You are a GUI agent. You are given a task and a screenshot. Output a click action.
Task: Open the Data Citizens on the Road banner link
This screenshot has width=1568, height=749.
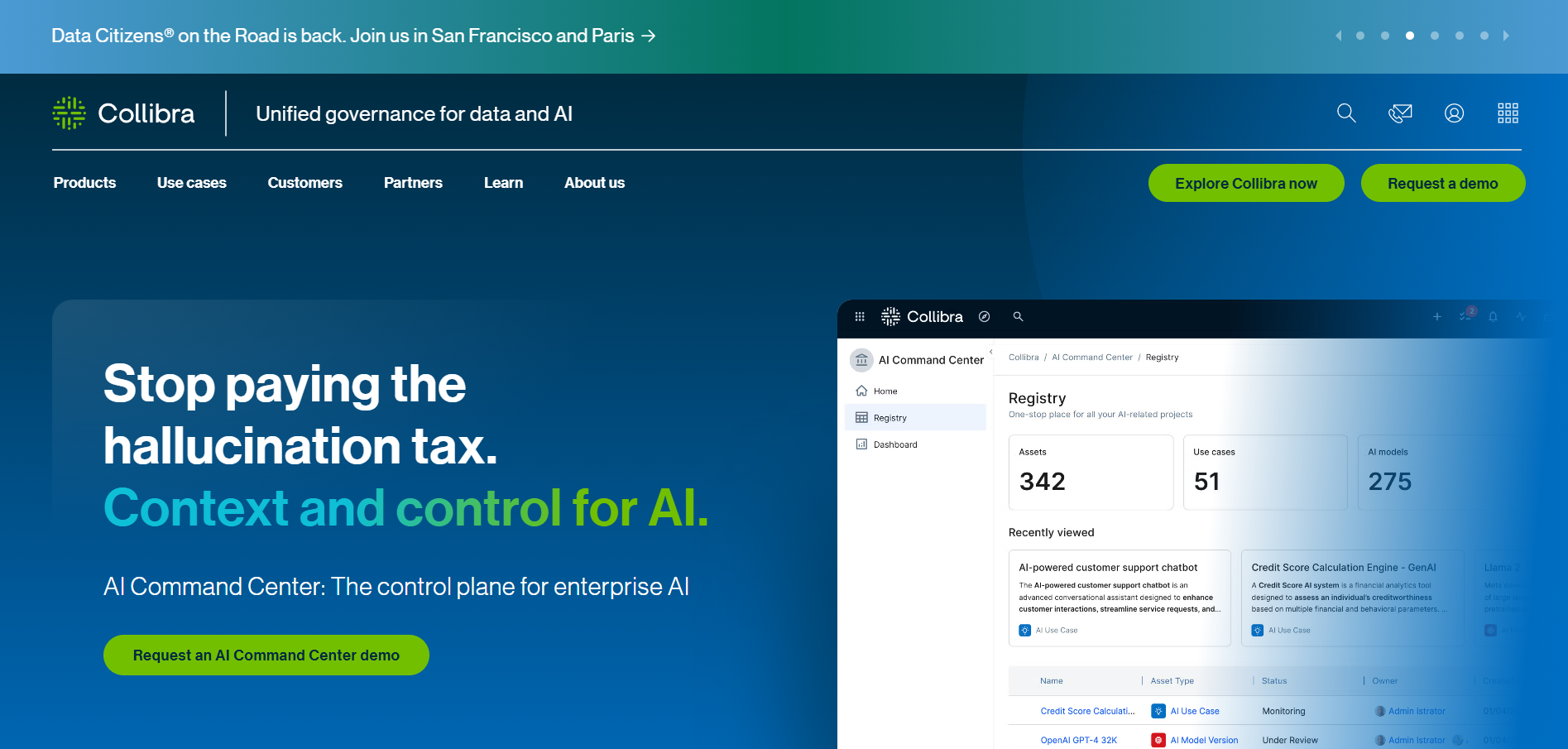353,36
